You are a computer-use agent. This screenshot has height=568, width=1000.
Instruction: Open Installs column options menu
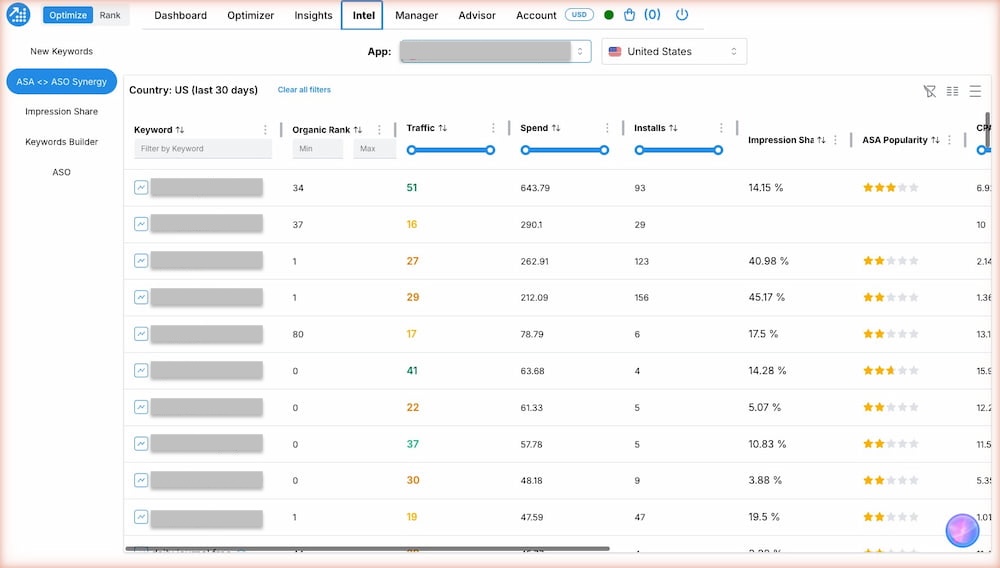click(x=721, y=128)
